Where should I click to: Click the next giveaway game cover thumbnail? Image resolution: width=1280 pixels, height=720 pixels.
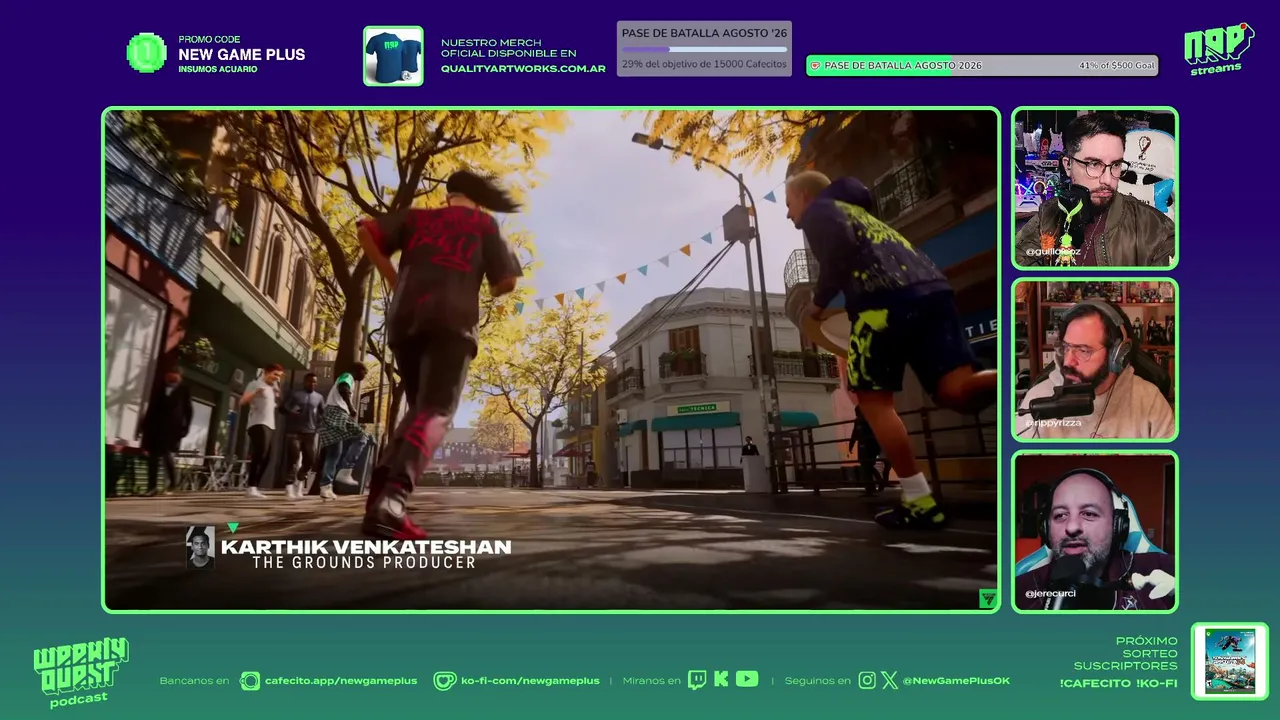coord(1230,661)
